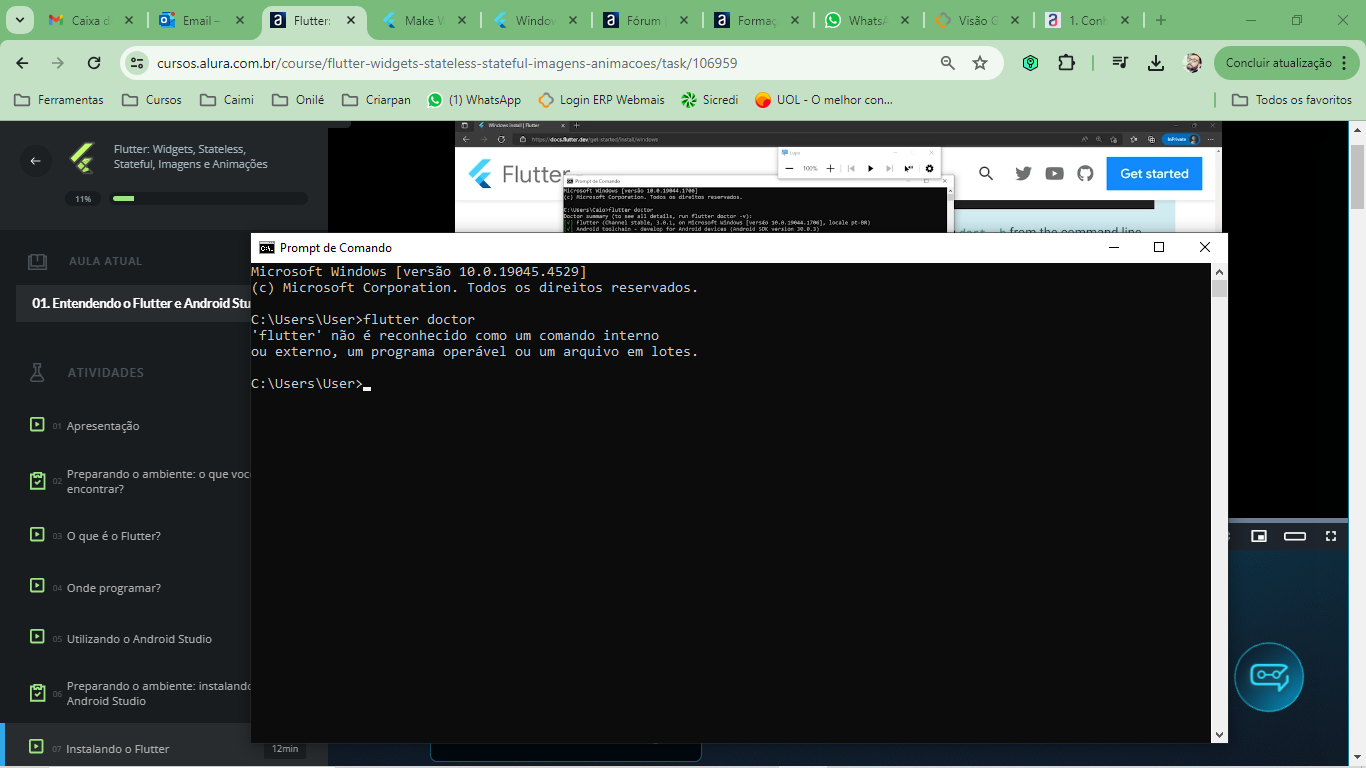Click the GitHub icon in the video

coord(1085,174)
